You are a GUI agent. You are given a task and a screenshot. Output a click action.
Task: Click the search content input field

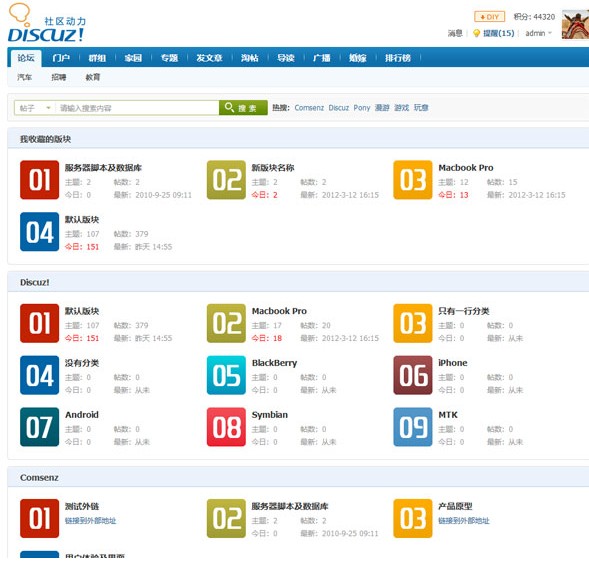[x=137, y=108]
